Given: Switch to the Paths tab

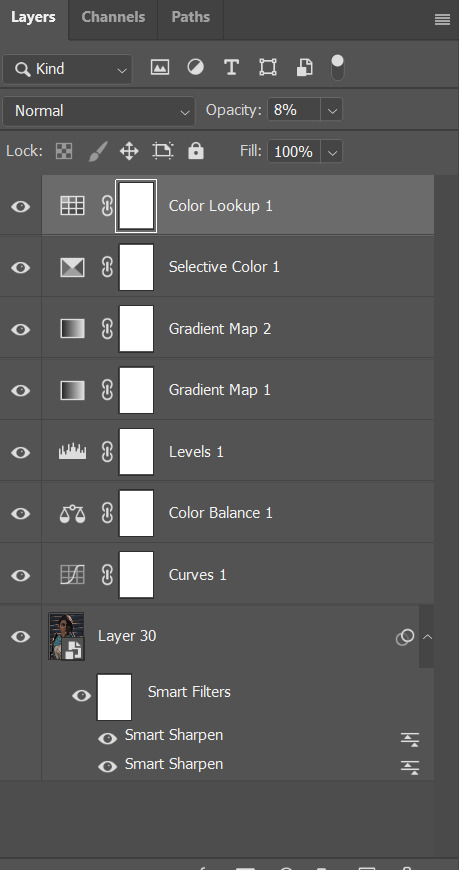Looking at the screenshot, I should [190, 17].
